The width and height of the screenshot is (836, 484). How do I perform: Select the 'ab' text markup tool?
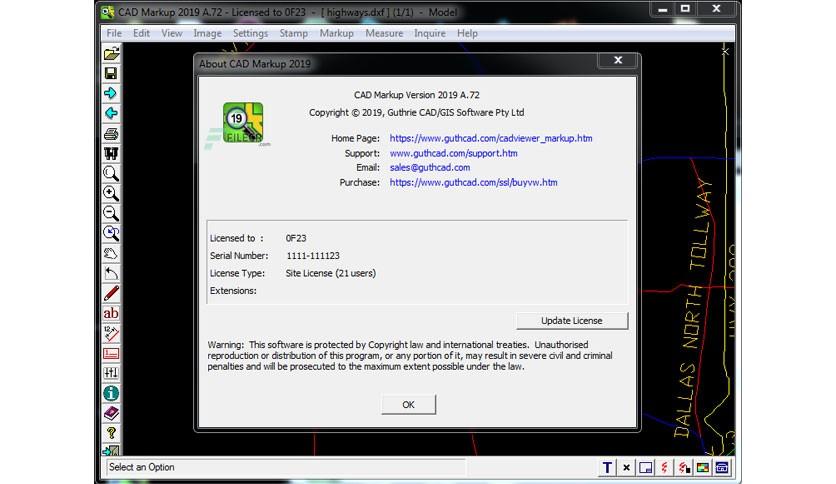(111, 313)
